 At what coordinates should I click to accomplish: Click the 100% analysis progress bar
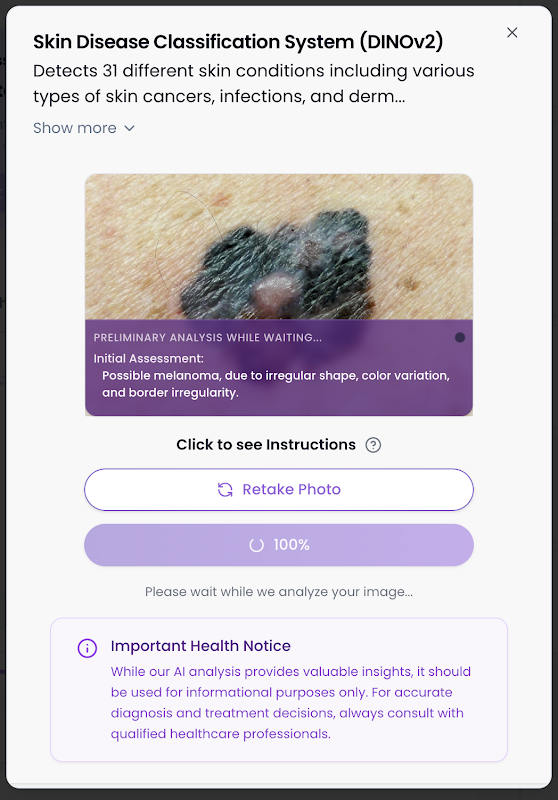[279, 545]
